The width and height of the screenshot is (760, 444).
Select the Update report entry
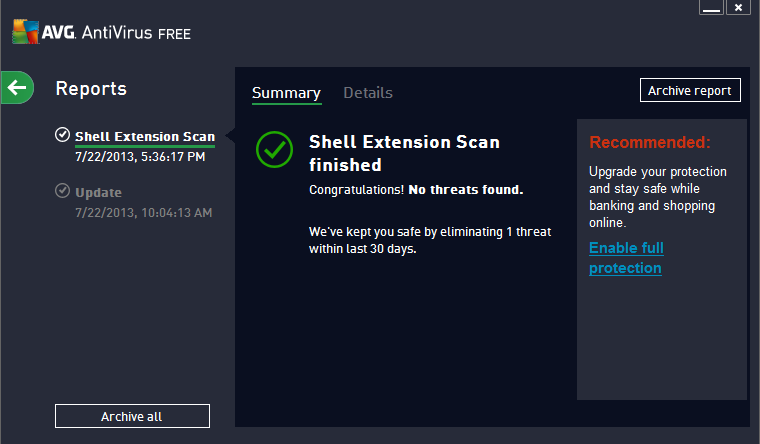(x=98, y=192)
